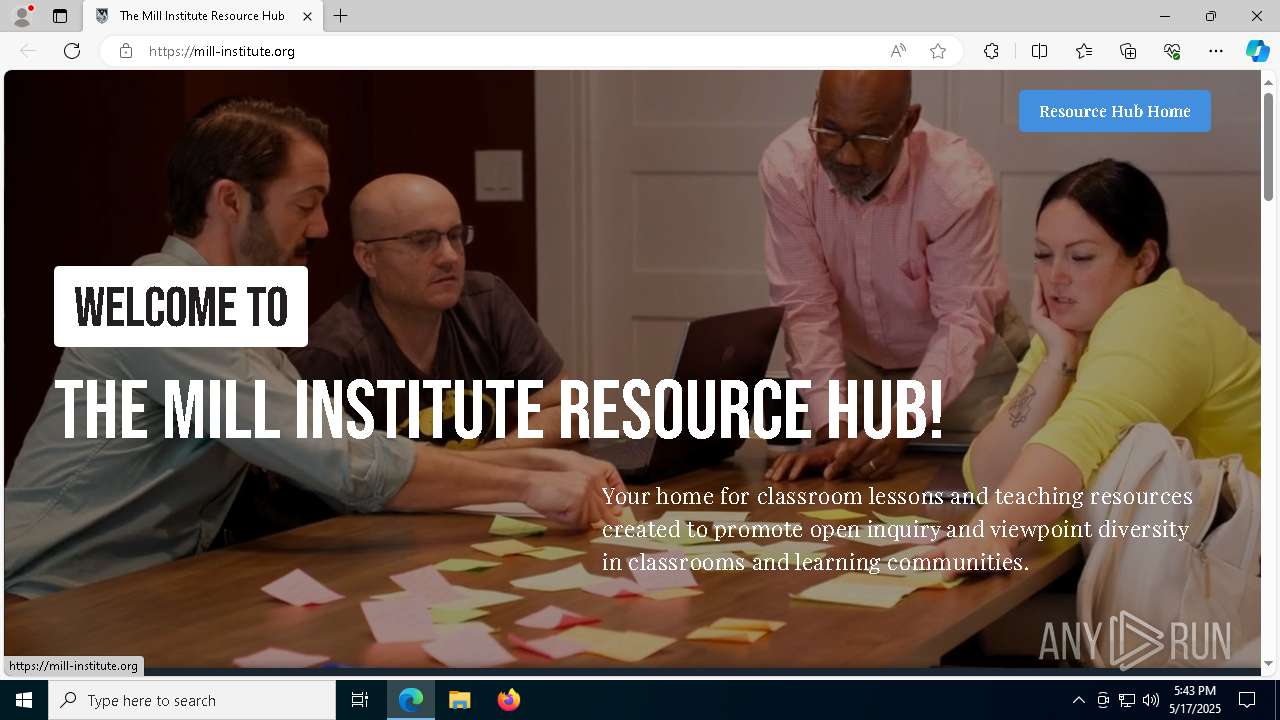This screenshot has width=1280, height=720.
Task: Go back to the previous page
Action: point(28,51)
